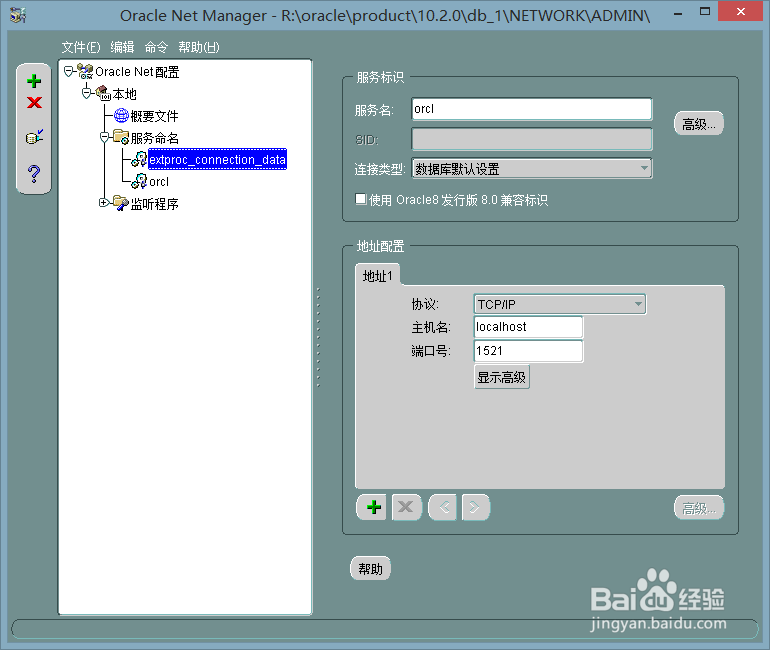Open the 编辑 menu
This screenshot has width=770, height=650.
click(122, 47)
